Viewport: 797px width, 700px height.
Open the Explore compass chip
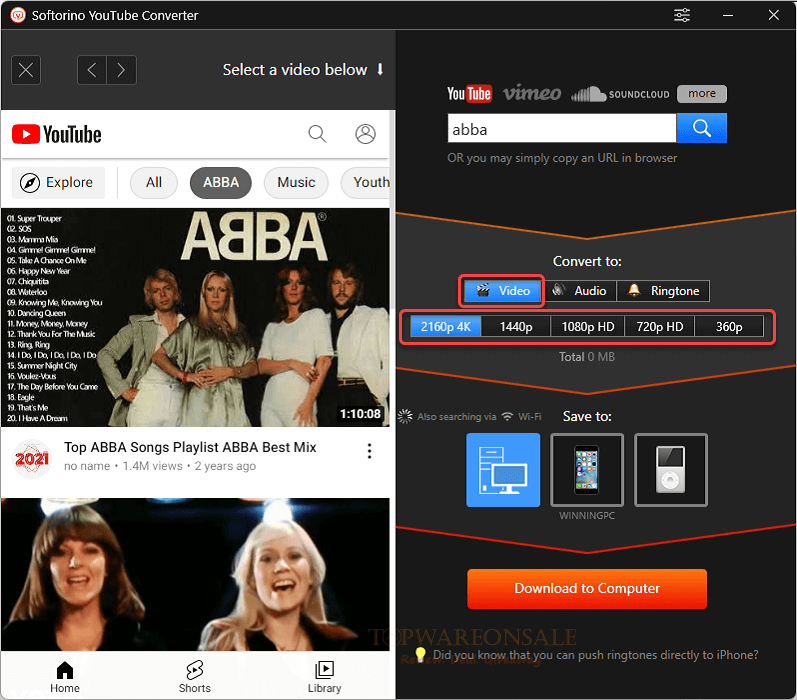pos(58,182)
